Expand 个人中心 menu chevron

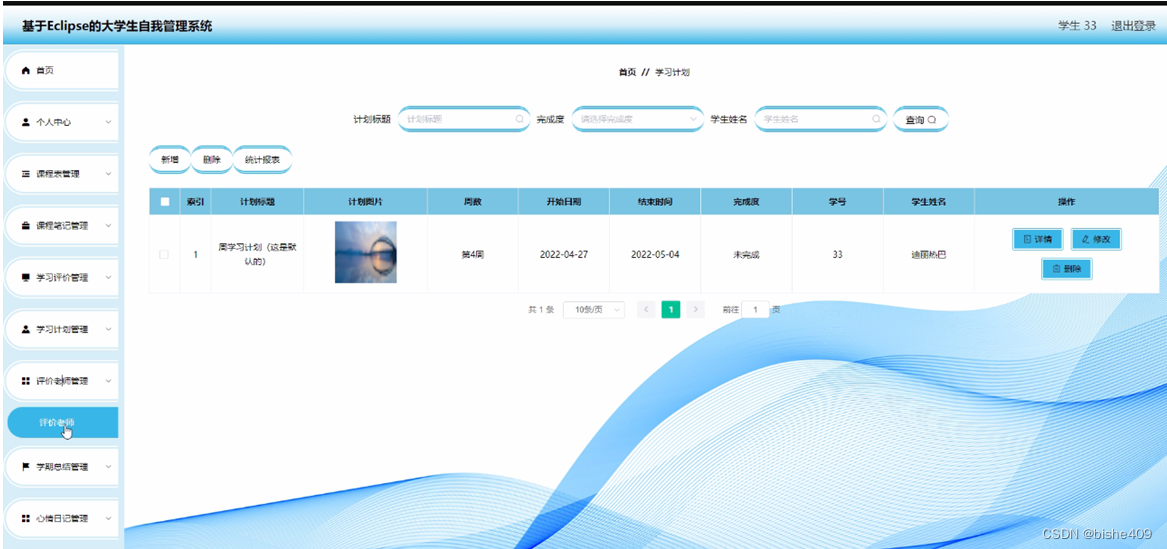pyautogui.click(x=109, y=122)
